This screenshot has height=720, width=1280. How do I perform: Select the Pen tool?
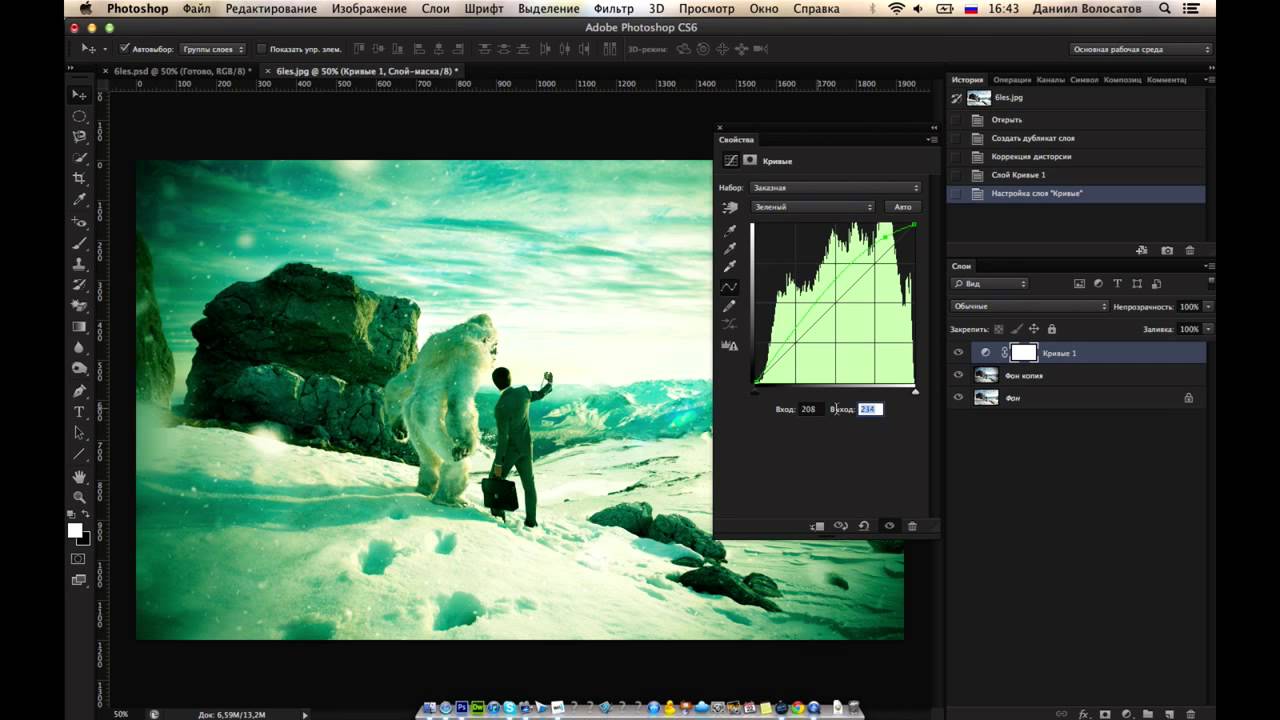point(78,391)
